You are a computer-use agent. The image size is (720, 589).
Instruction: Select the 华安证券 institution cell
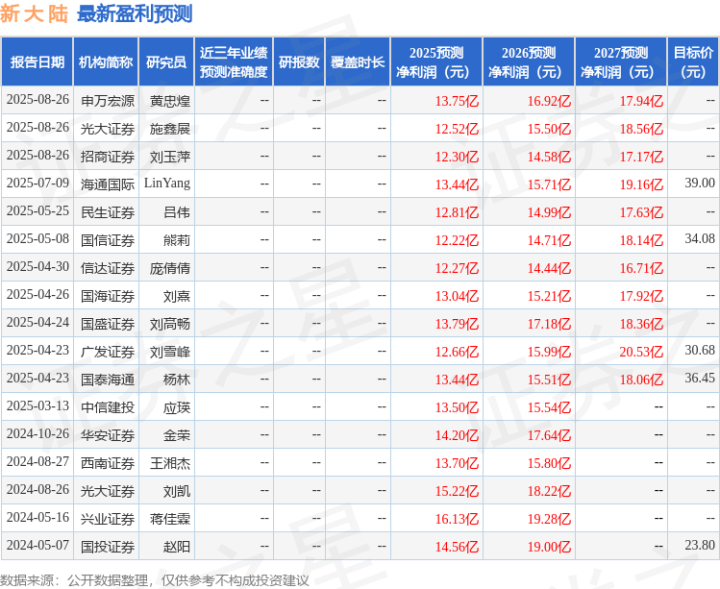point(107,435)
